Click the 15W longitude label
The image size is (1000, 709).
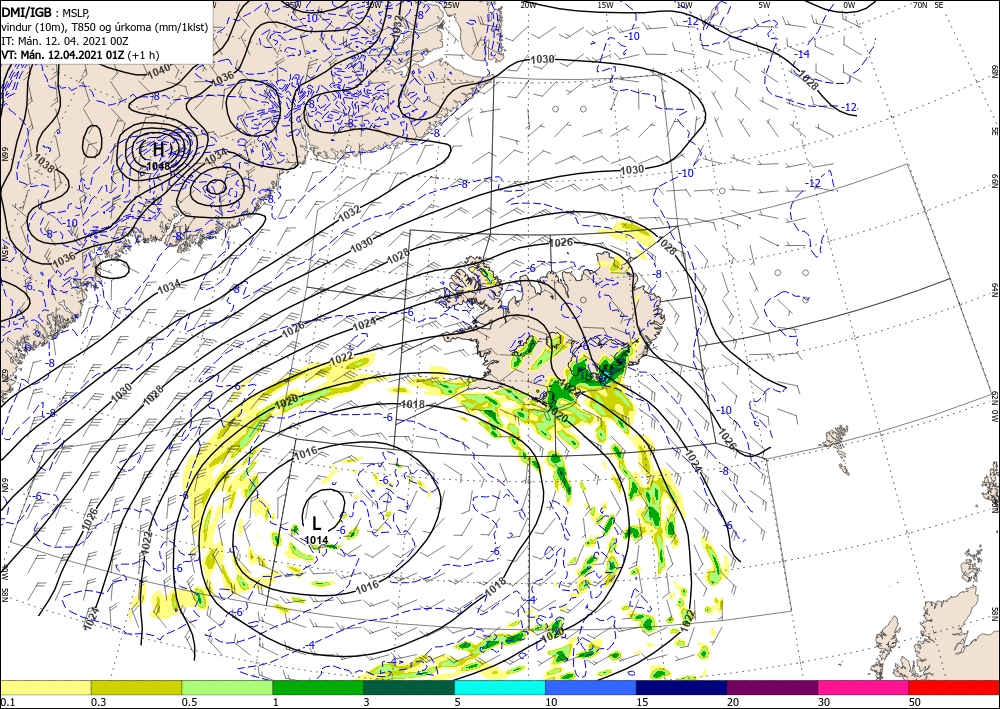(605, 5)
